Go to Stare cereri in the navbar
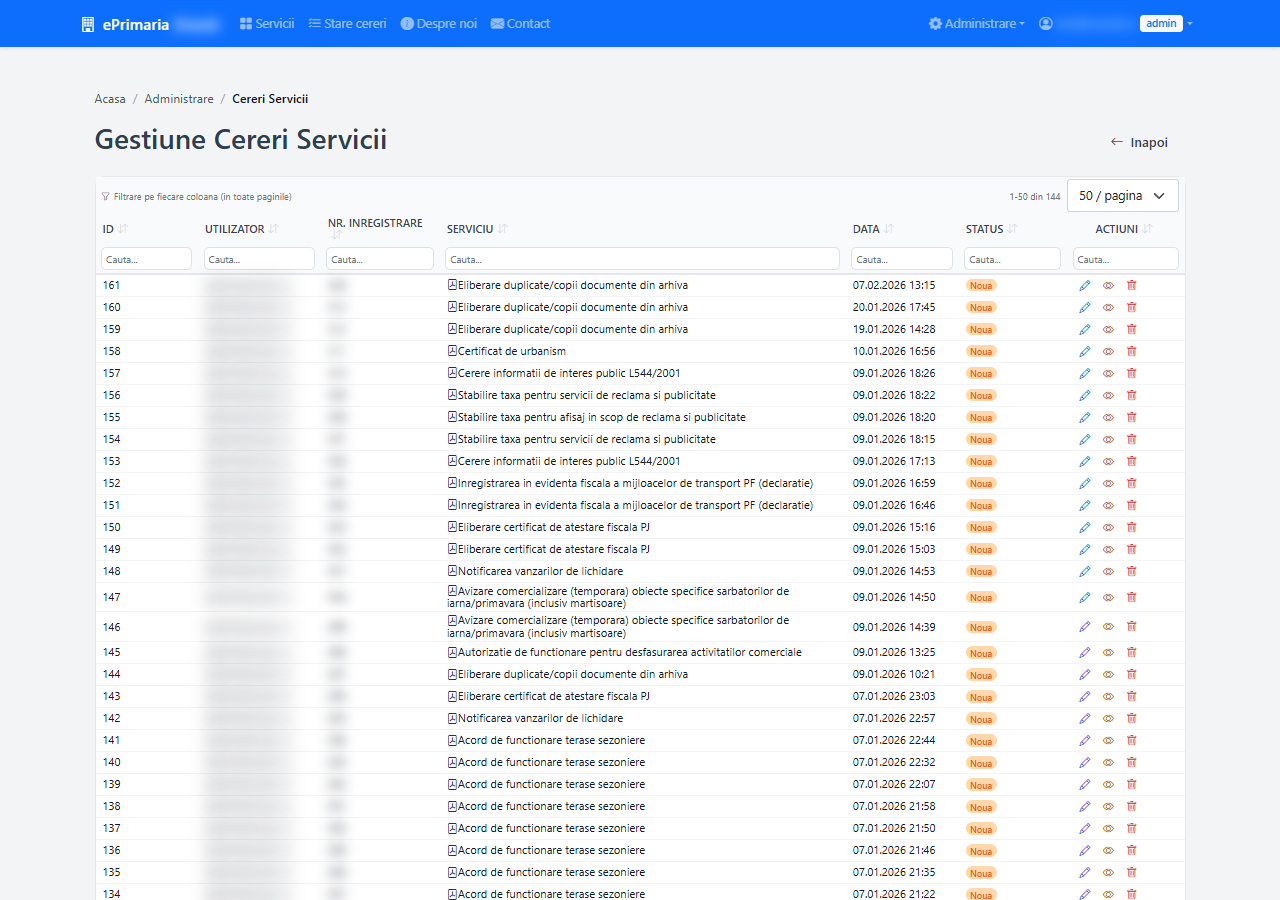1280x900 pixels. tap(347, 23)
